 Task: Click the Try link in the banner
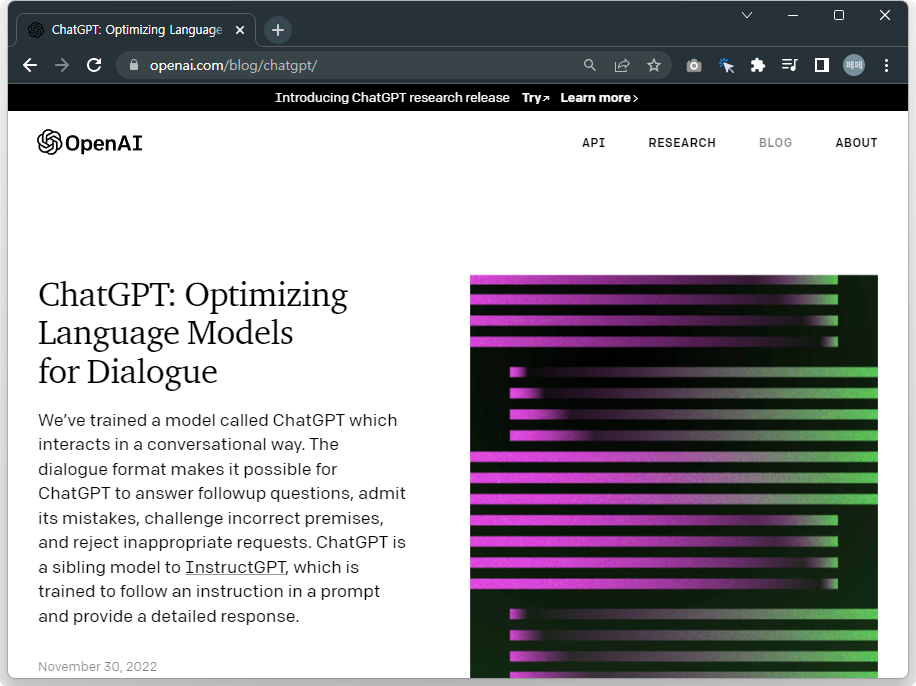click(x=534, y=97)
